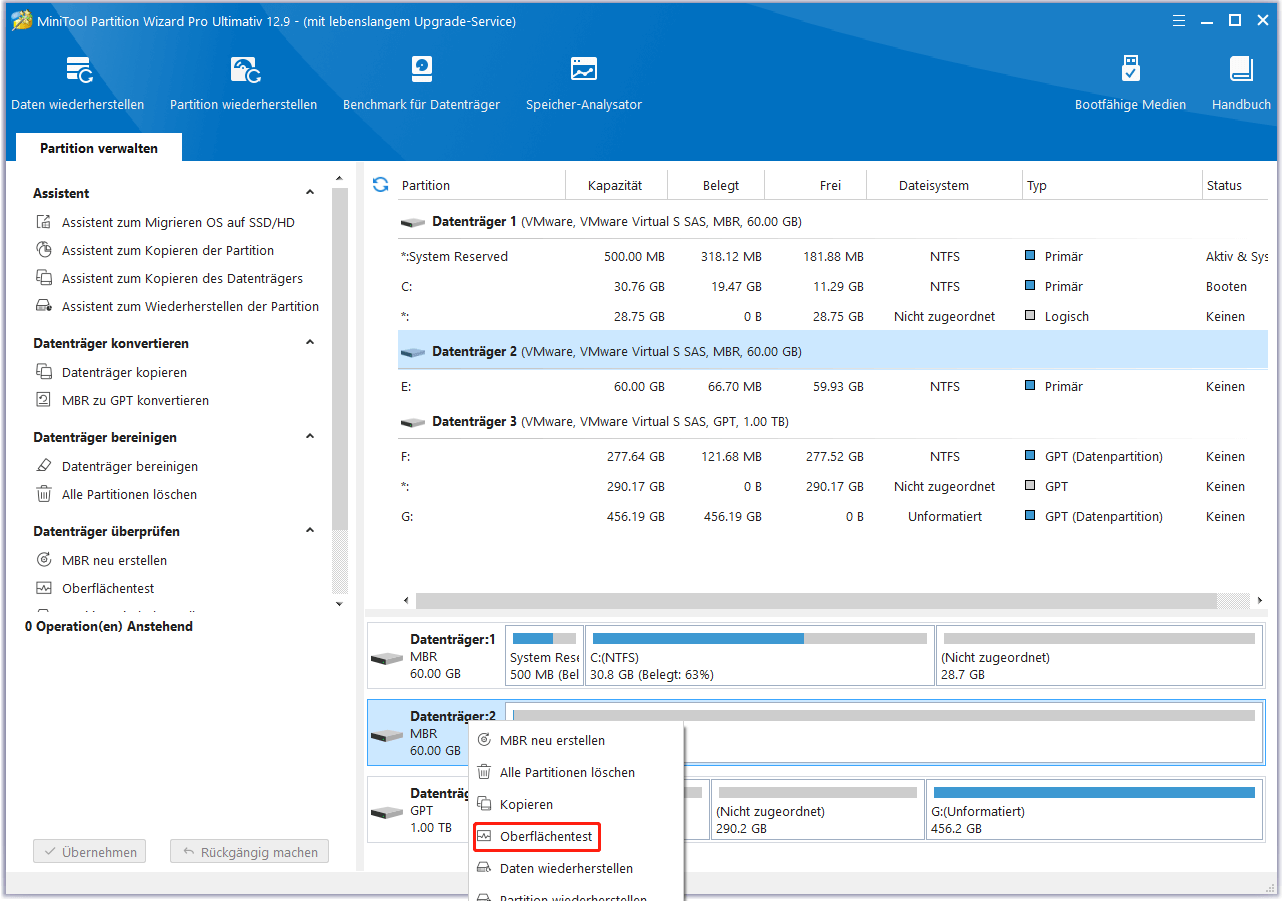The height and width of the screenshot is (901, 1283).
Task: Start Assistent zum Kopieren des Datenträgers
Action: click(182, 279)
